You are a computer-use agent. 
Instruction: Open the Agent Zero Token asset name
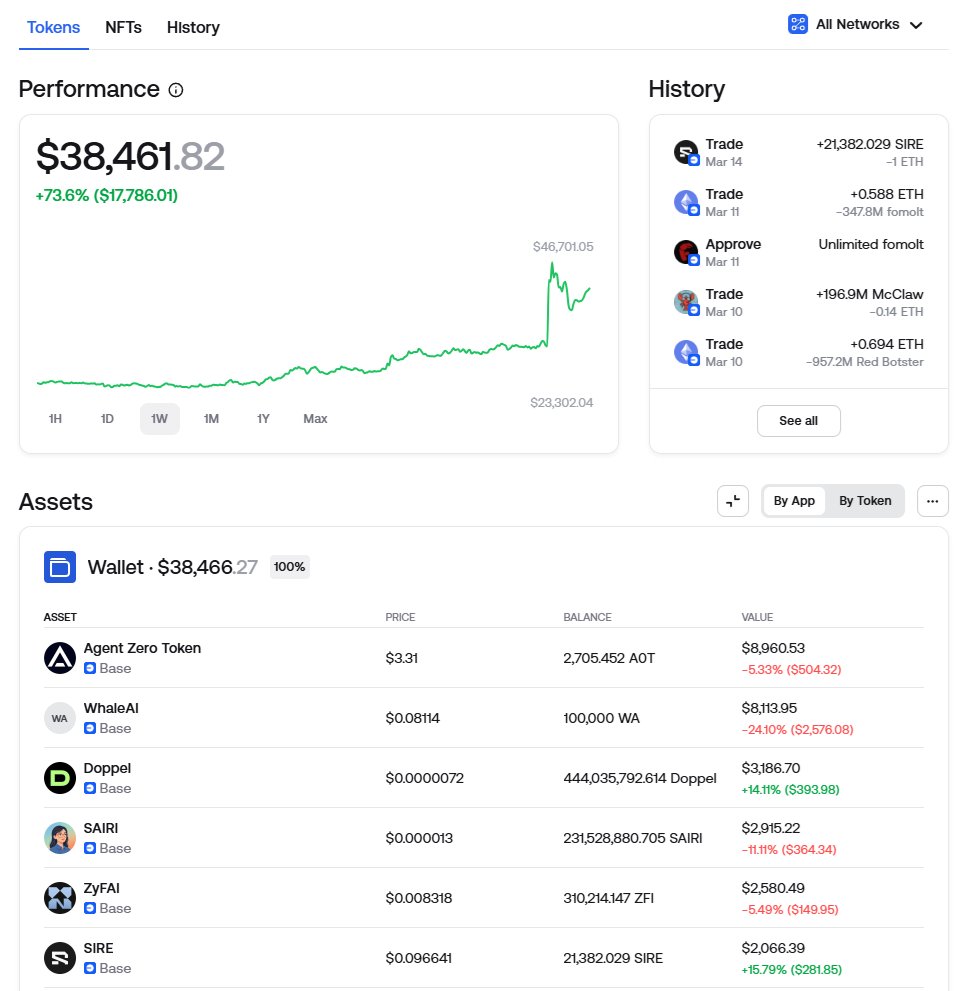142,648
